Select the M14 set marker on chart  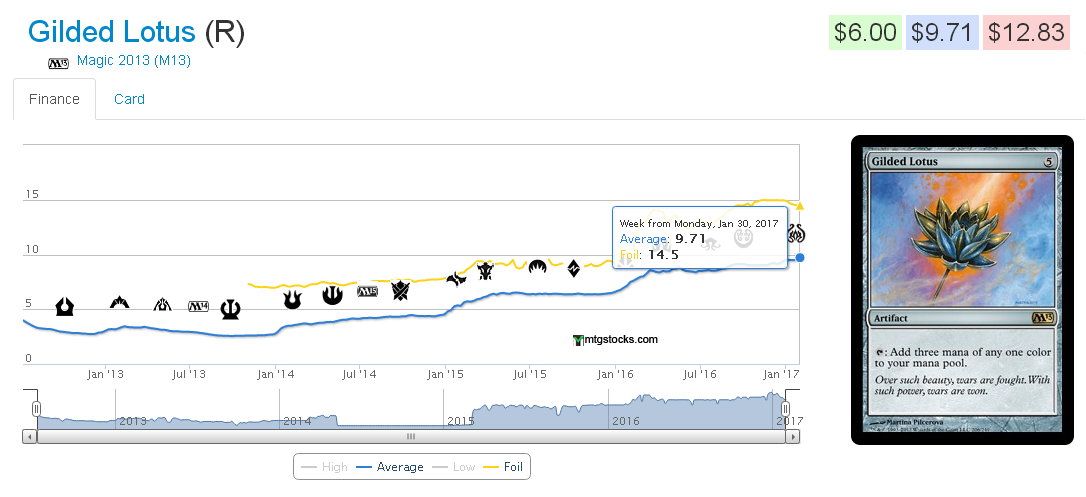click(x=198, y=307)
